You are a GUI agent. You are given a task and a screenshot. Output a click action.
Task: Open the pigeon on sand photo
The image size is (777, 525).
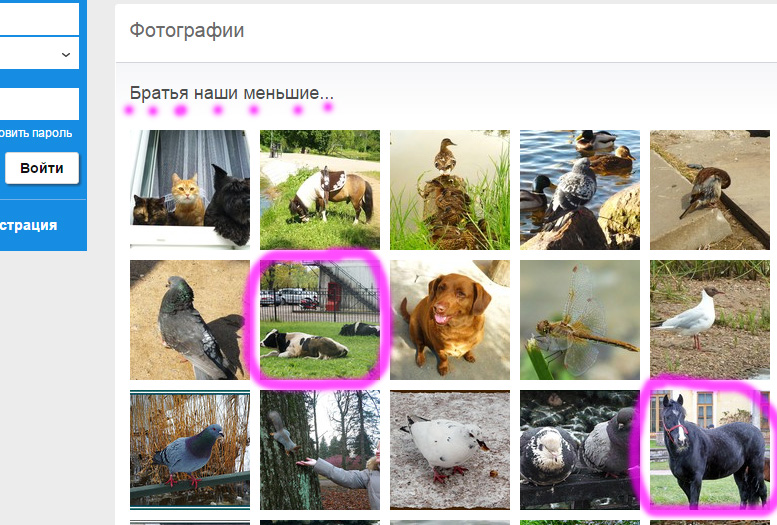[190, 320]
